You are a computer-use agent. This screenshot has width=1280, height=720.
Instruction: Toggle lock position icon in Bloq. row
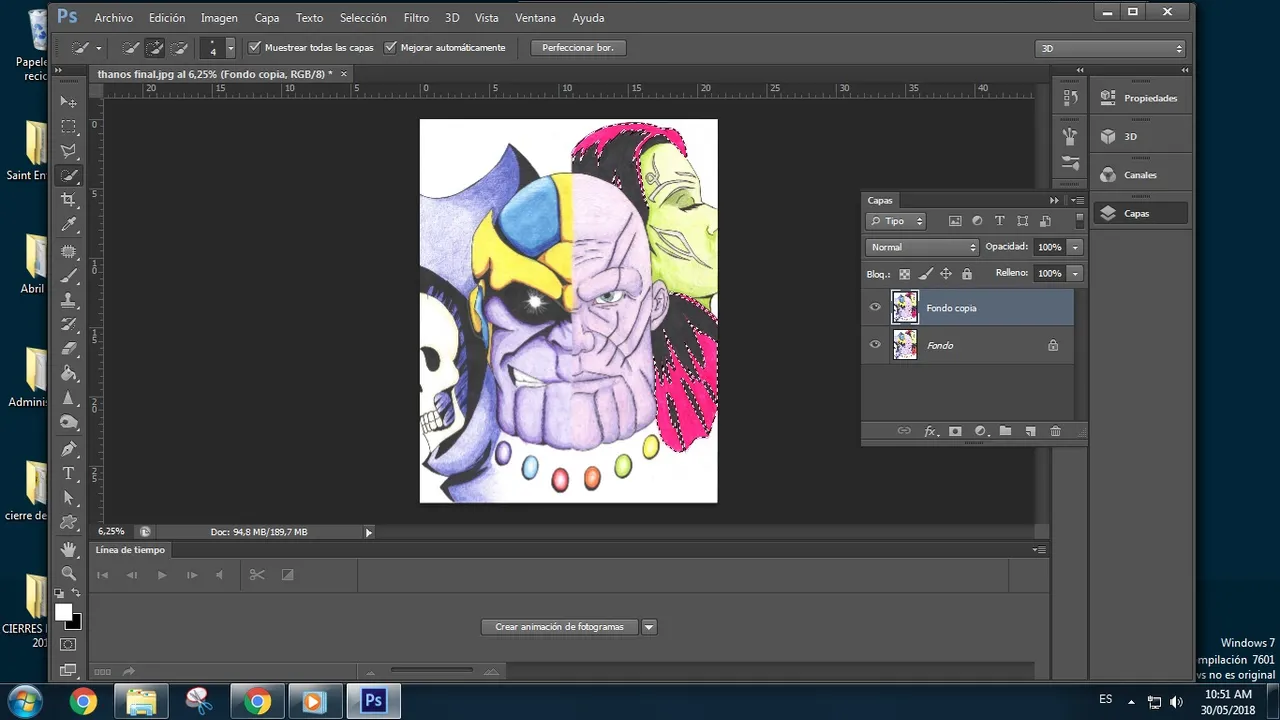pos(946,274)
